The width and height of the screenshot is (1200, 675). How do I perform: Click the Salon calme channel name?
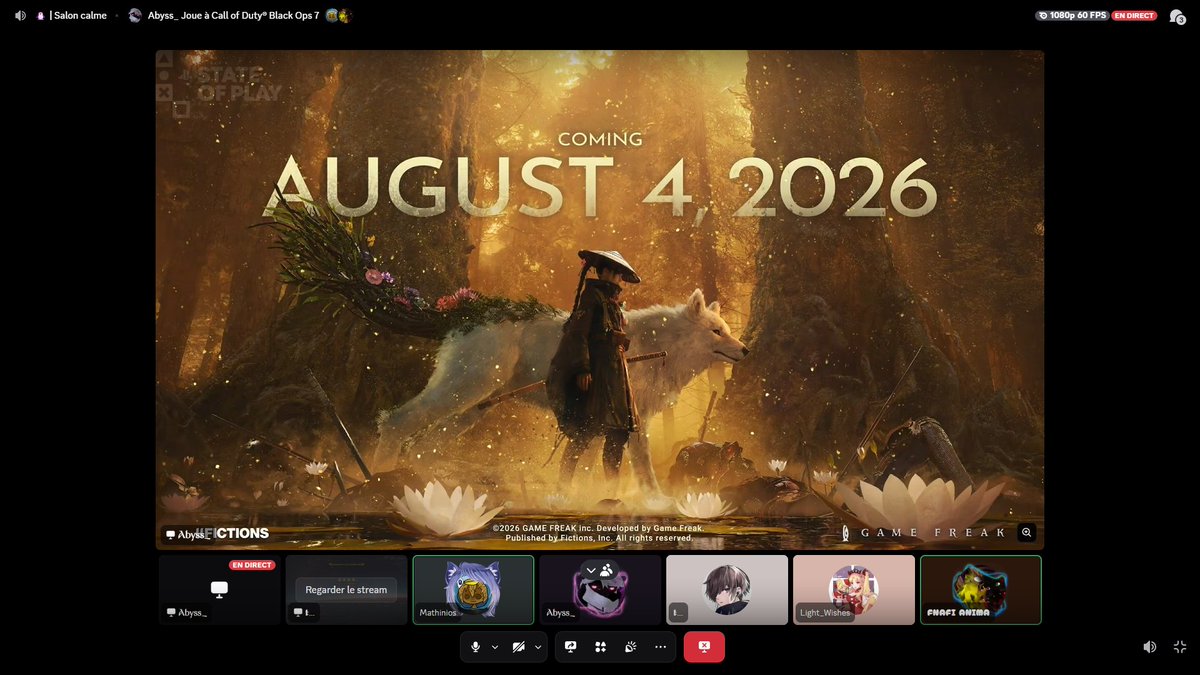pyautogui.click(x=80, y=16)
